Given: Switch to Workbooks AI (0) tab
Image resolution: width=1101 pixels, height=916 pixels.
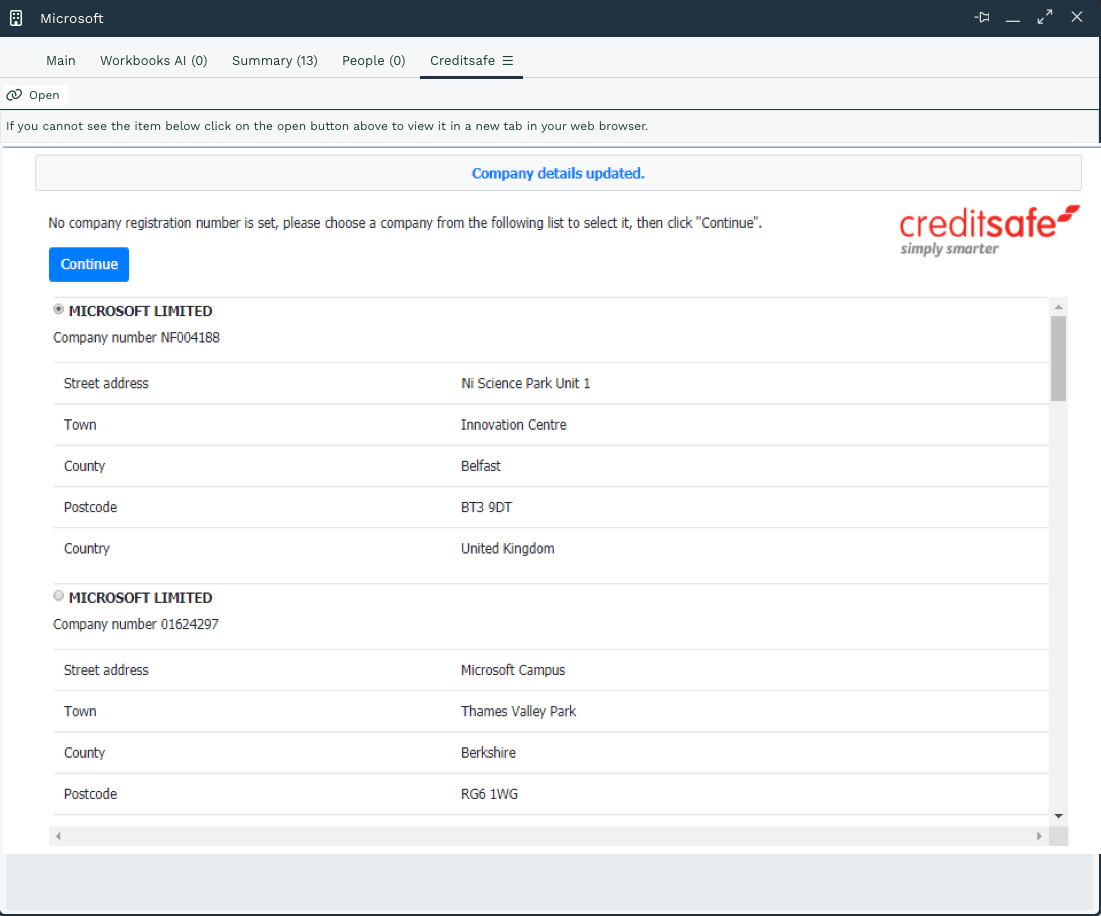Looking at the screenshot, I should 154,60.
